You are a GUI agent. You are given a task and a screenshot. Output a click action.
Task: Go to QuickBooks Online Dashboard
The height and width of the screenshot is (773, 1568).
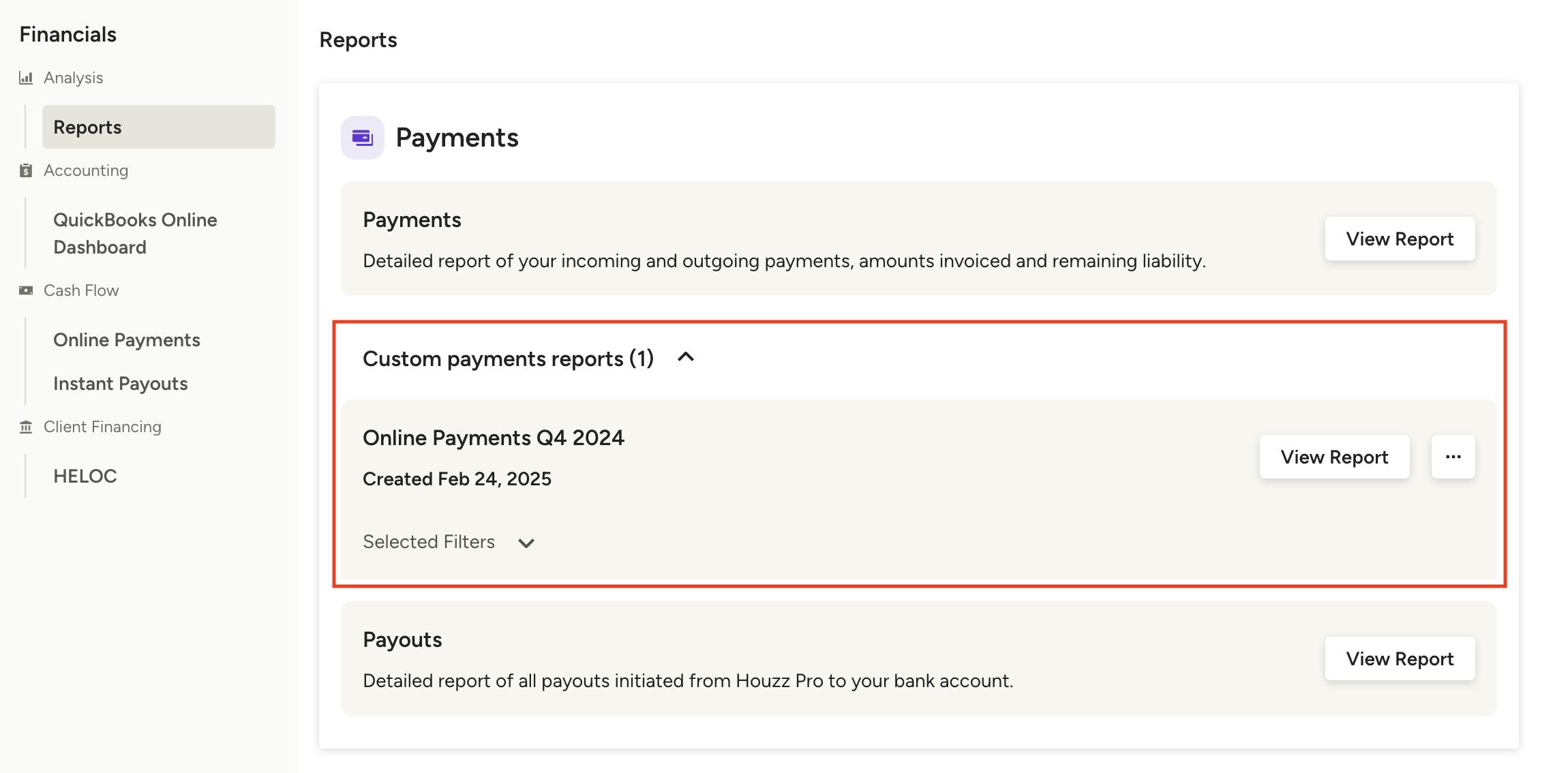pyautogui.click(x=135, y=233)
